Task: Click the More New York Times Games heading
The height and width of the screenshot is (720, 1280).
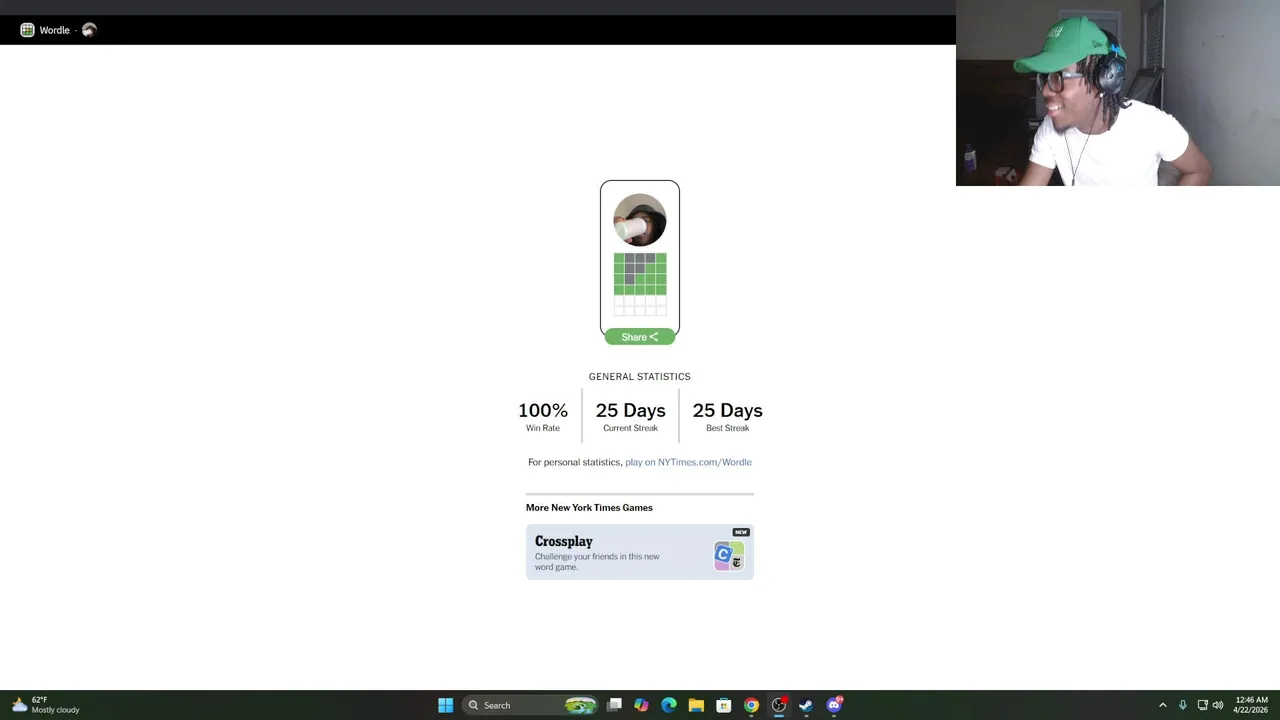Action: tap(589, 508)
